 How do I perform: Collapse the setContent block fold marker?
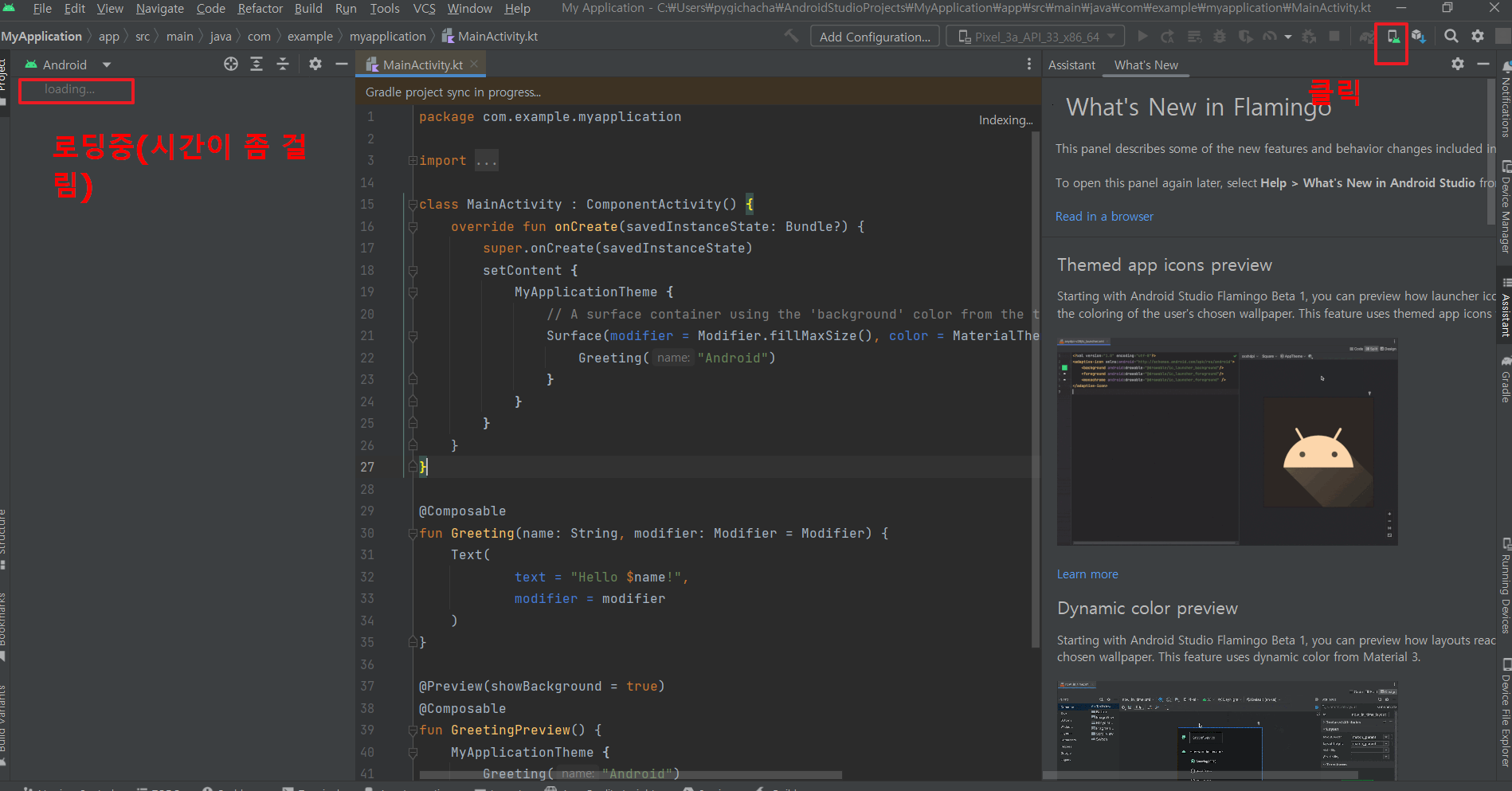point(413,270)
